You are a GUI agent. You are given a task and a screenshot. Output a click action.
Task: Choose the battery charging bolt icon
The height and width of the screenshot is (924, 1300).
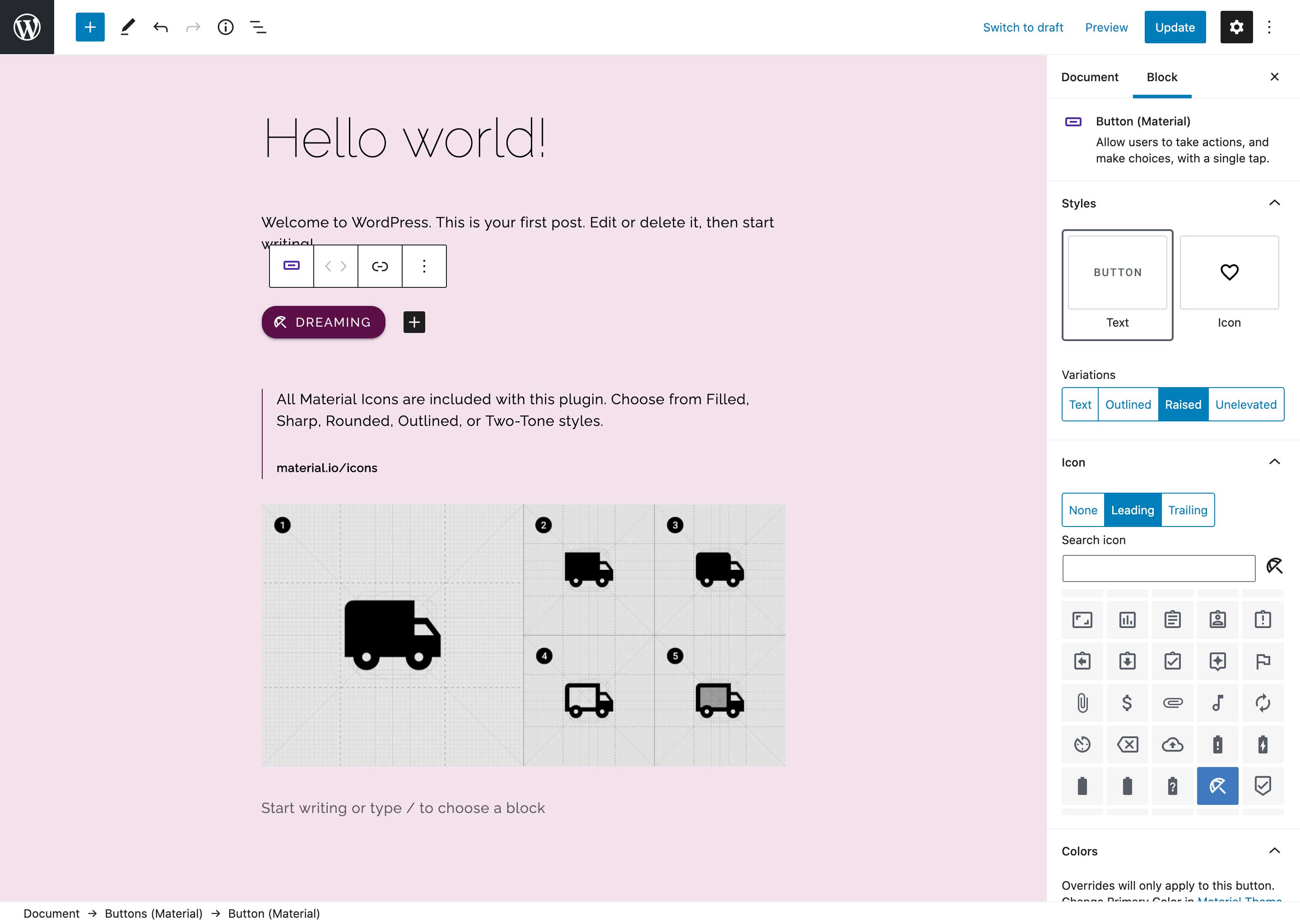point(1263,744)
